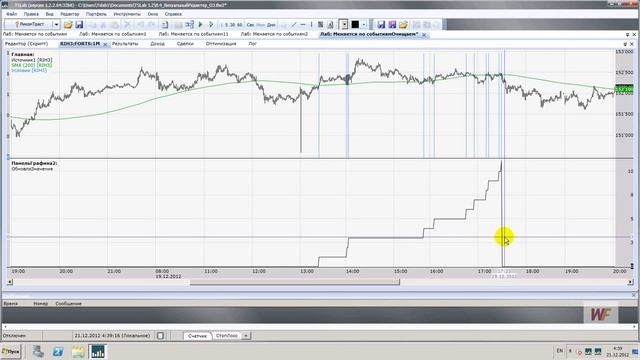This screenshot has height=360, width=640.
Task: Click the SMA (200) legend entry
Action: point(32,65)
